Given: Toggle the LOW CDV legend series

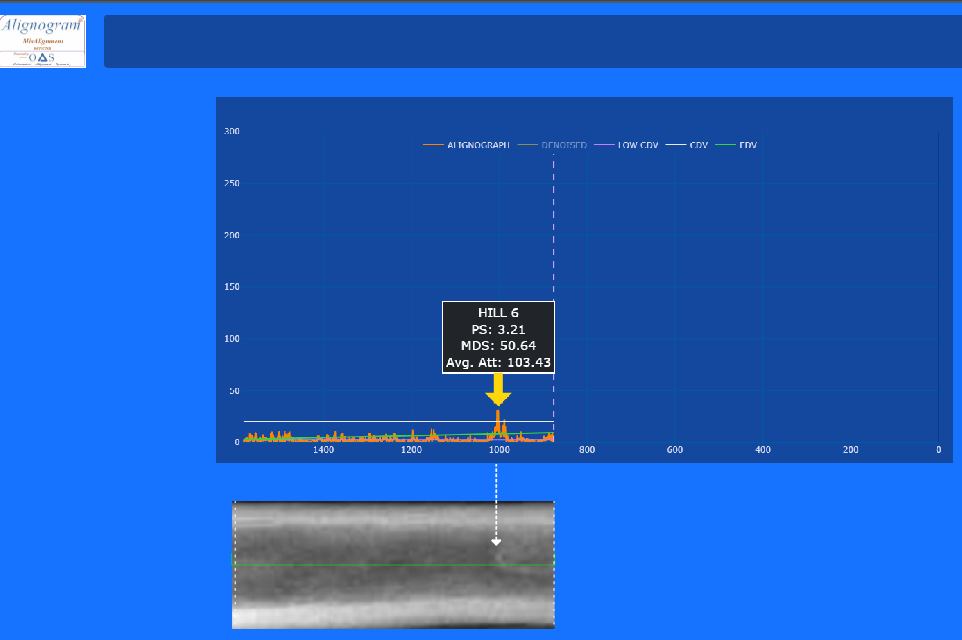Looking at the screenshot, I should coord(626,145).
